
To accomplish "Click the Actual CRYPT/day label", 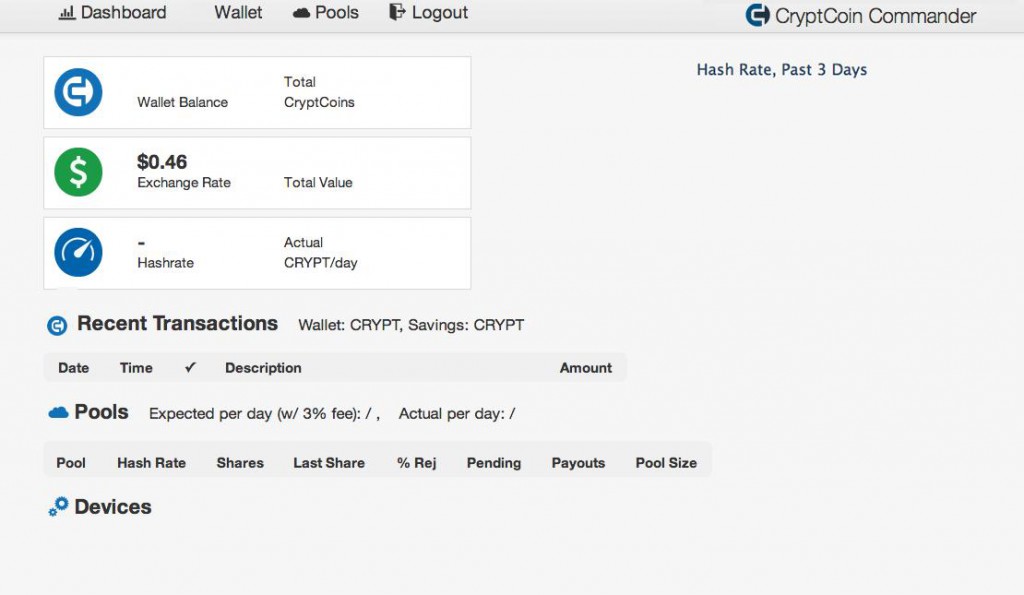I will coord(320,253).
